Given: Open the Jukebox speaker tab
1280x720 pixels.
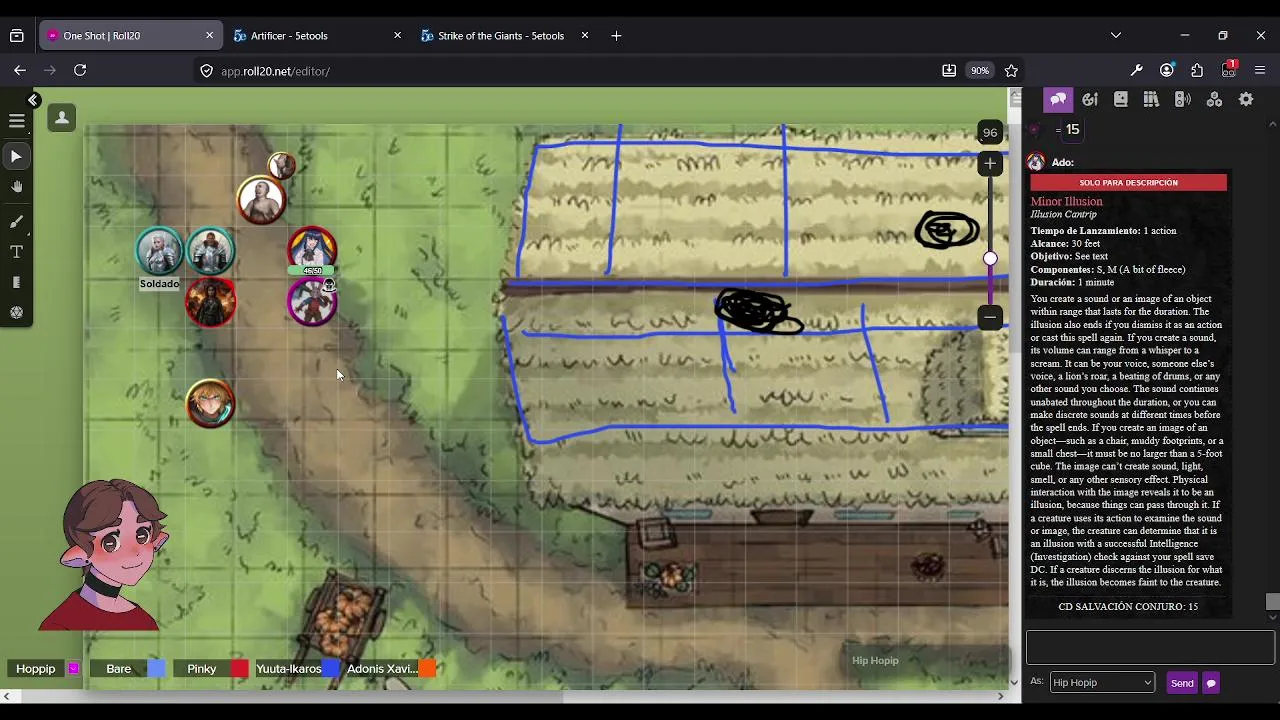Looking at the screenshot, I should [x=1182, y=99].
